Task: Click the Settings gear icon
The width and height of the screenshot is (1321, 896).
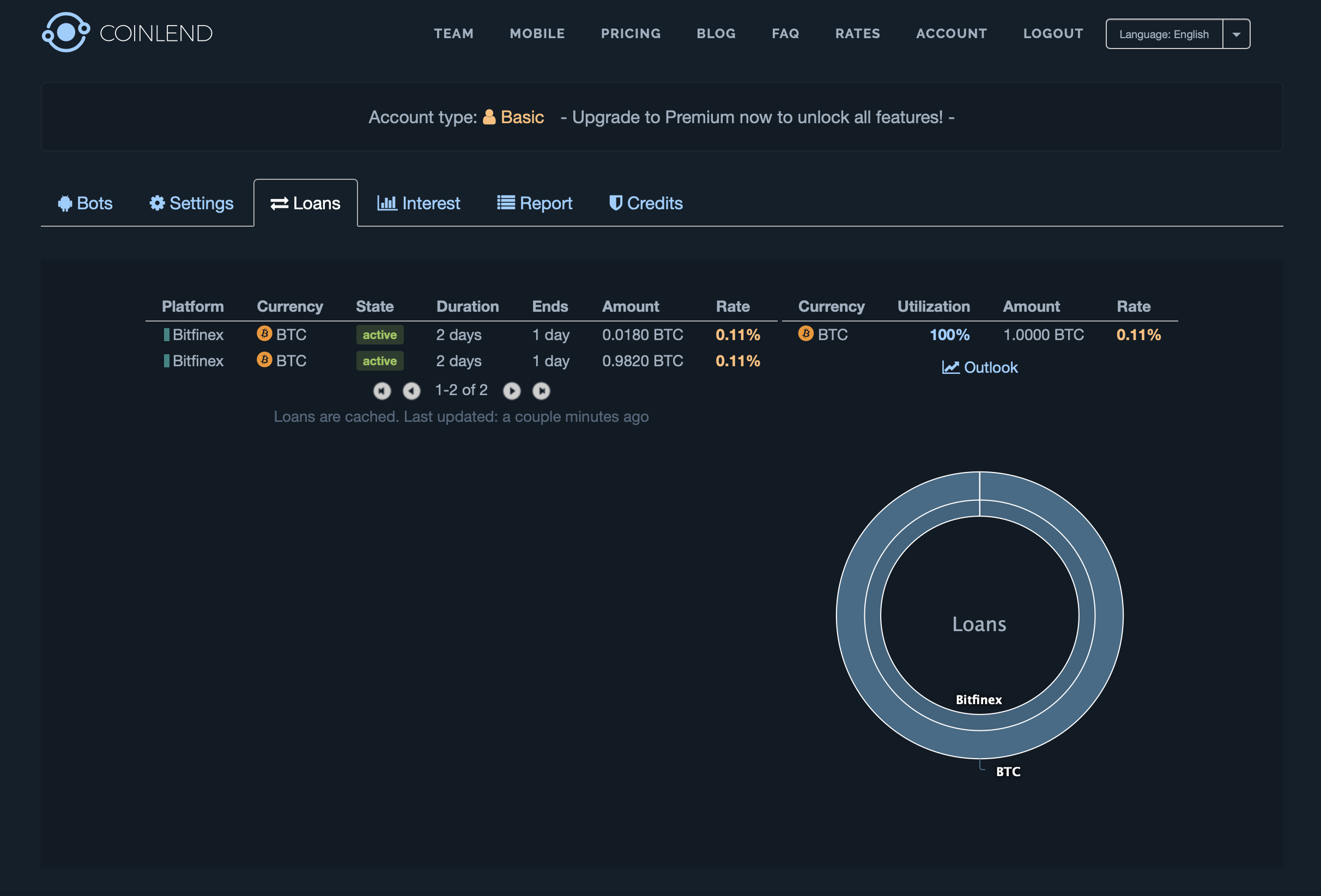Action: tap(157, 203)
